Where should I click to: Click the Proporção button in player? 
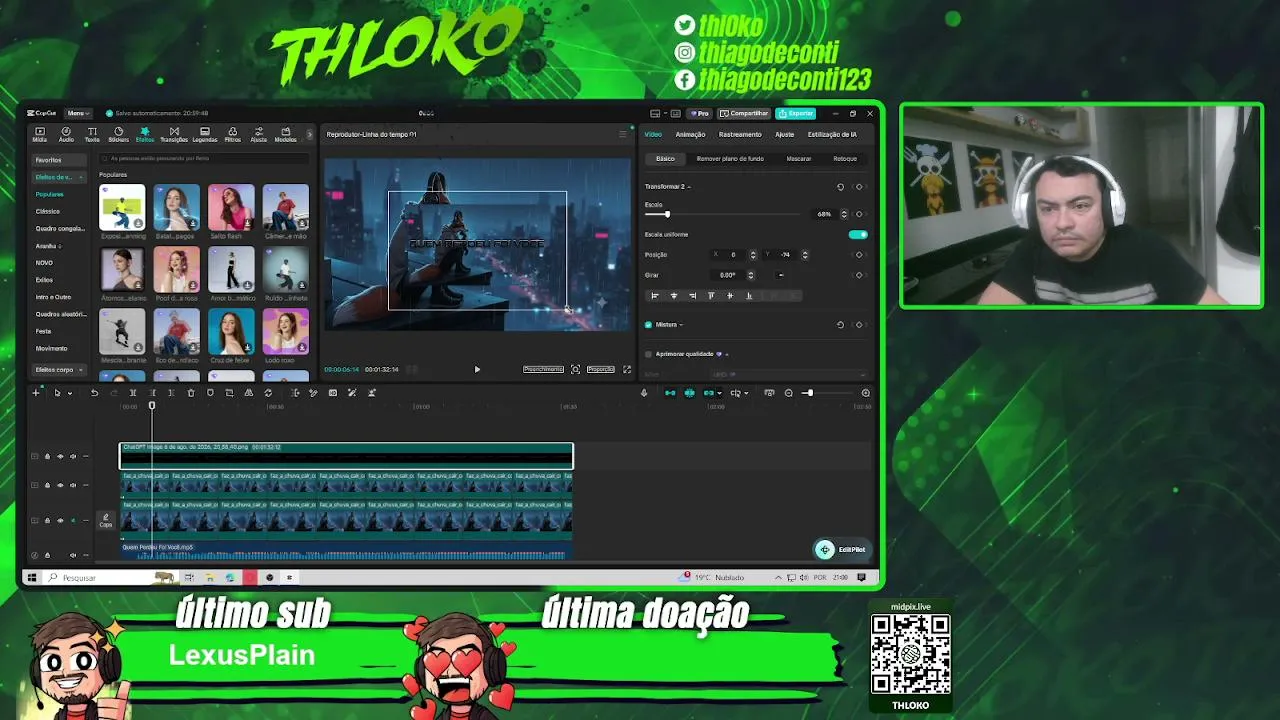(600, 369)
